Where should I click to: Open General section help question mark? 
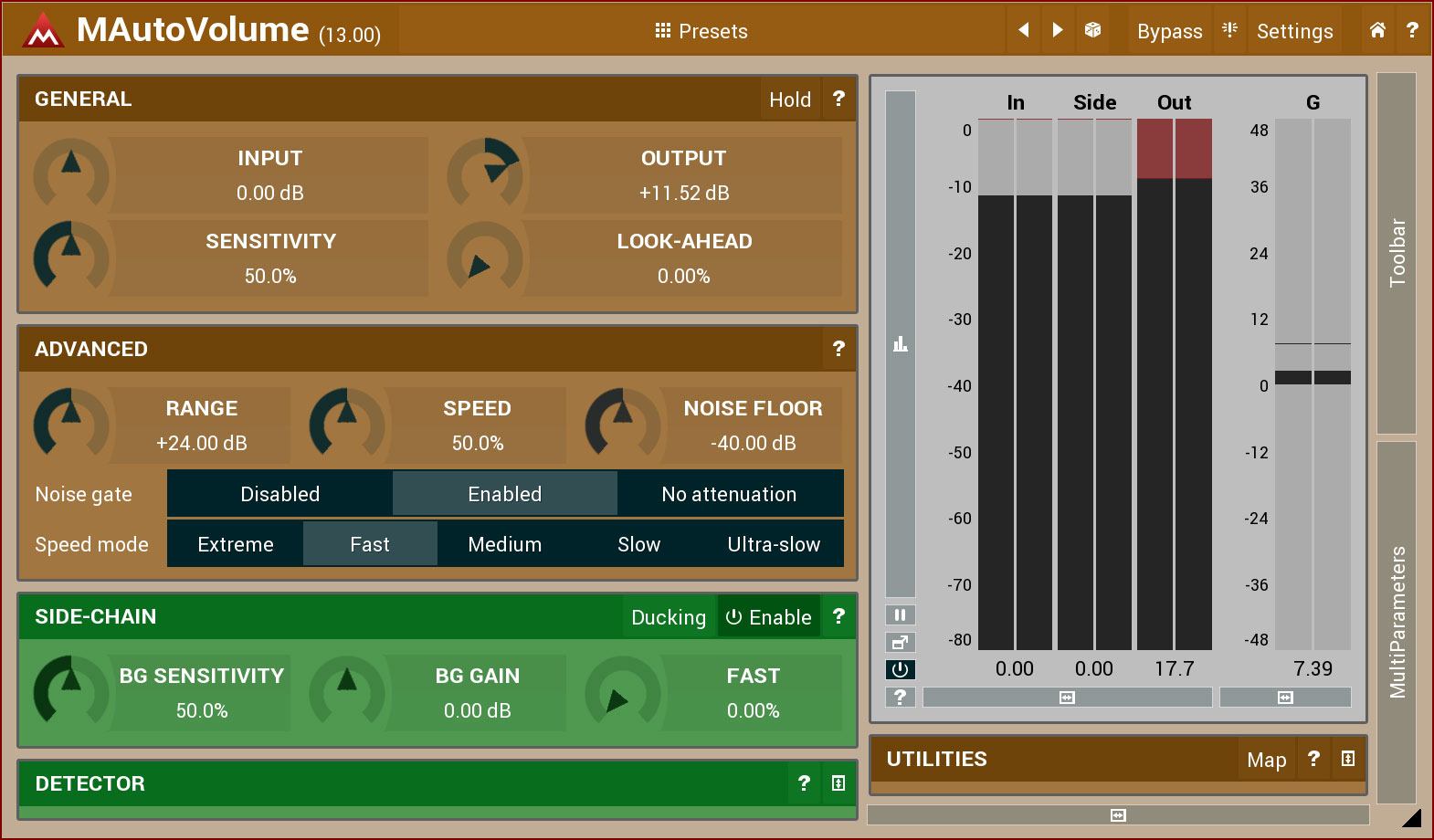click(838, 99)
